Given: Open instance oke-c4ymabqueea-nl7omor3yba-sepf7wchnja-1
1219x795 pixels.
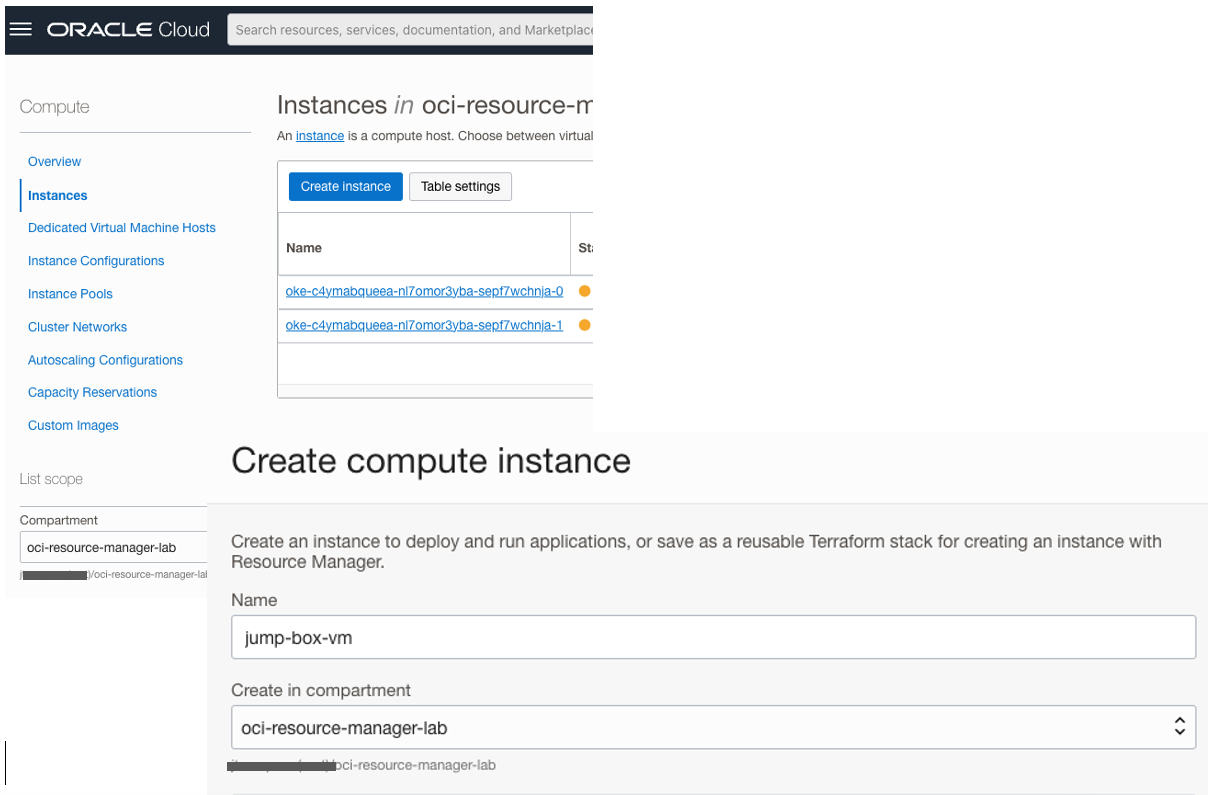Looking at the screenshot, I should [x=424, y=324].
